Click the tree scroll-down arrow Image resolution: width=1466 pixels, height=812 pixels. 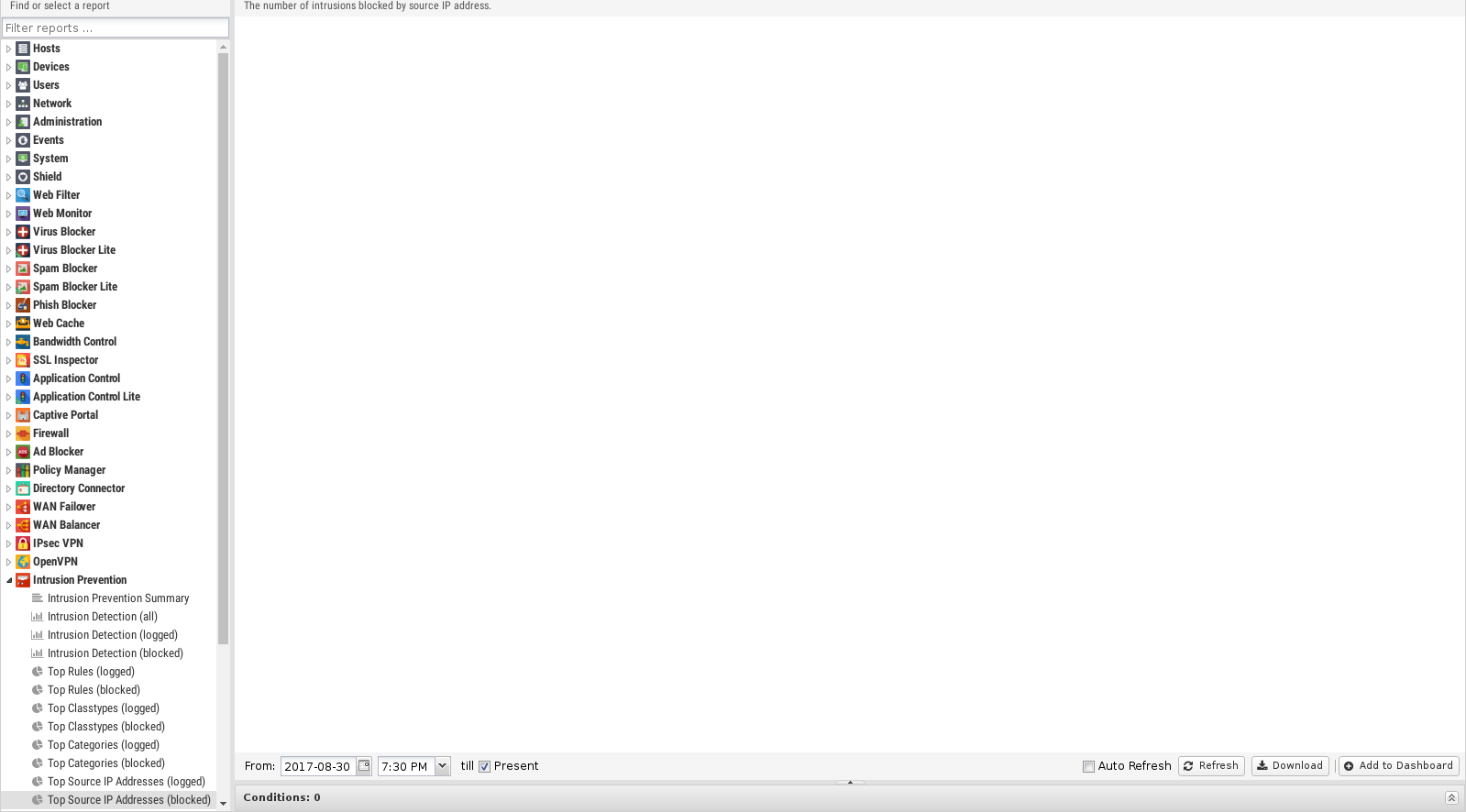(x=223, y=804)
